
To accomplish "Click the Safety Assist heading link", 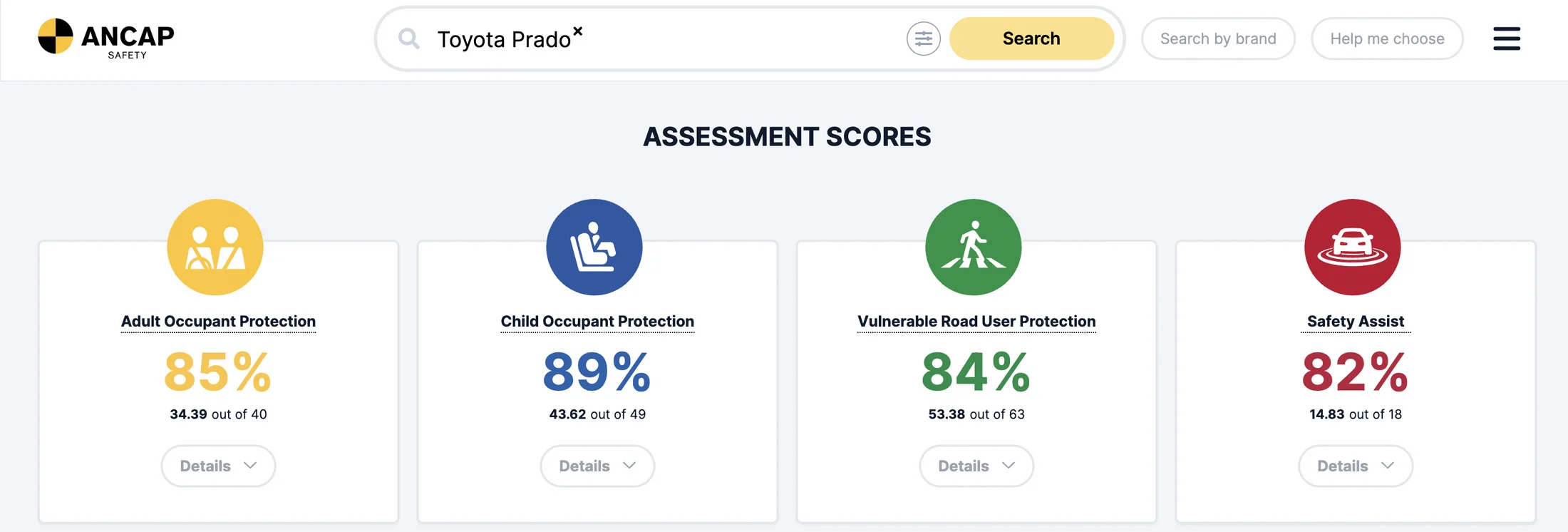I will click(x=1356, y=322).
